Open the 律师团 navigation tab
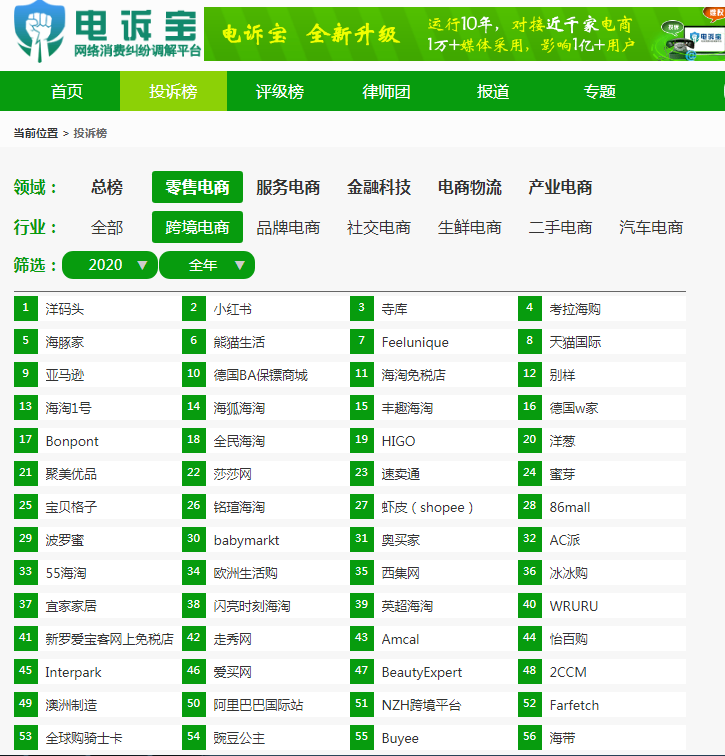725x756 pixels. (x=387, y=91)
